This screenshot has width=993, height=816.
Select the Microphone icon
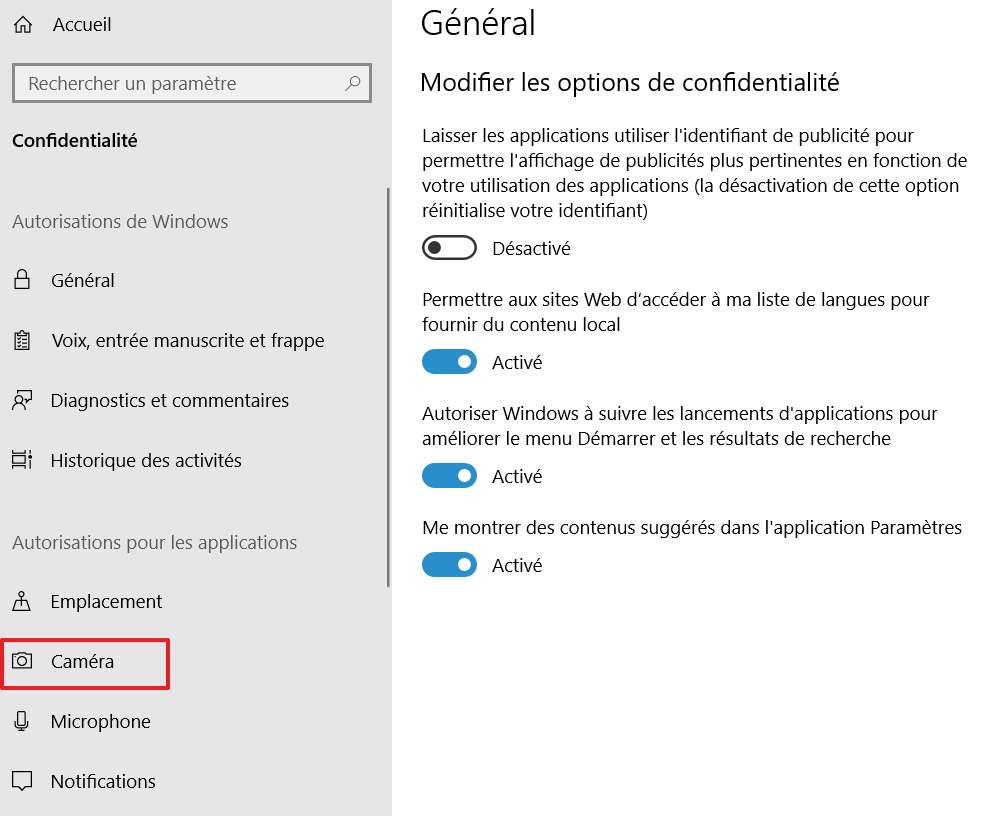23,721
